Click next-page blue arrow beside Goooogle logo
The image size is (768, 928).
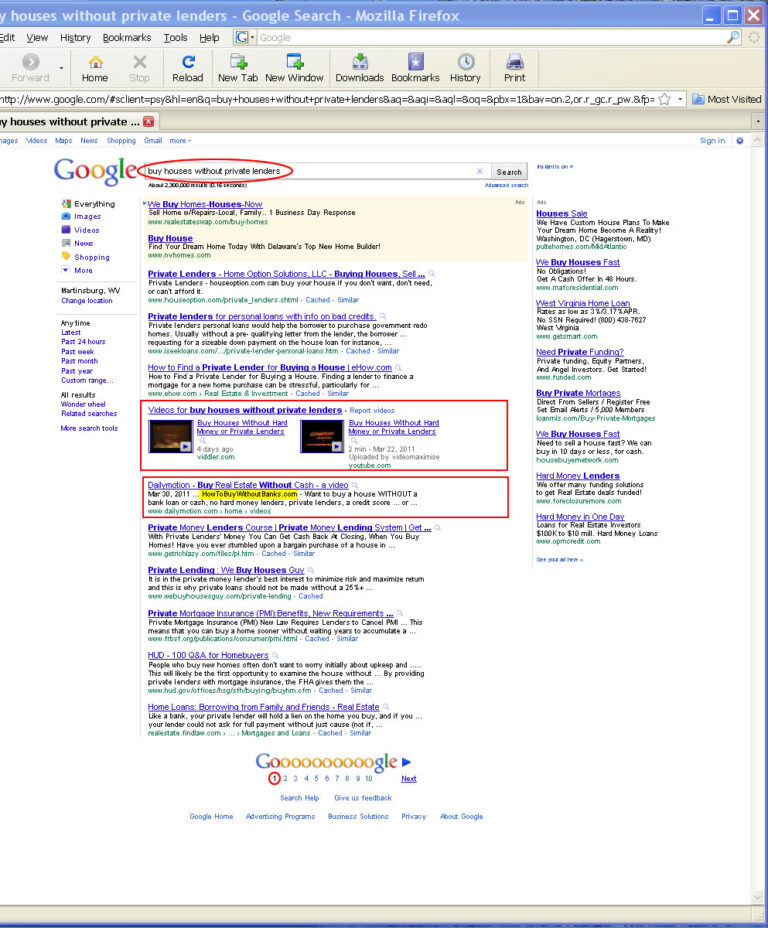[406, 762]
